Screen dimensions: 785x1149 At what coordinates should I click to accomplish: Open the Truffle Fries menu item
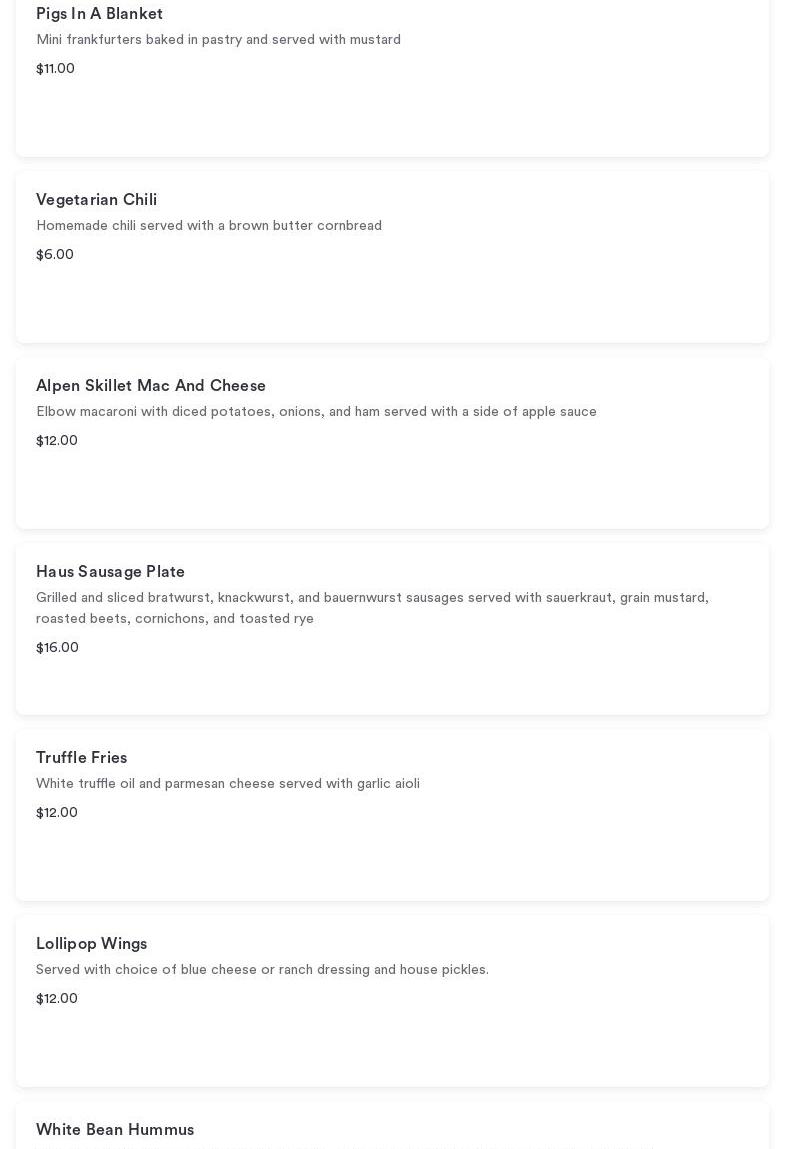pos(81,758)
